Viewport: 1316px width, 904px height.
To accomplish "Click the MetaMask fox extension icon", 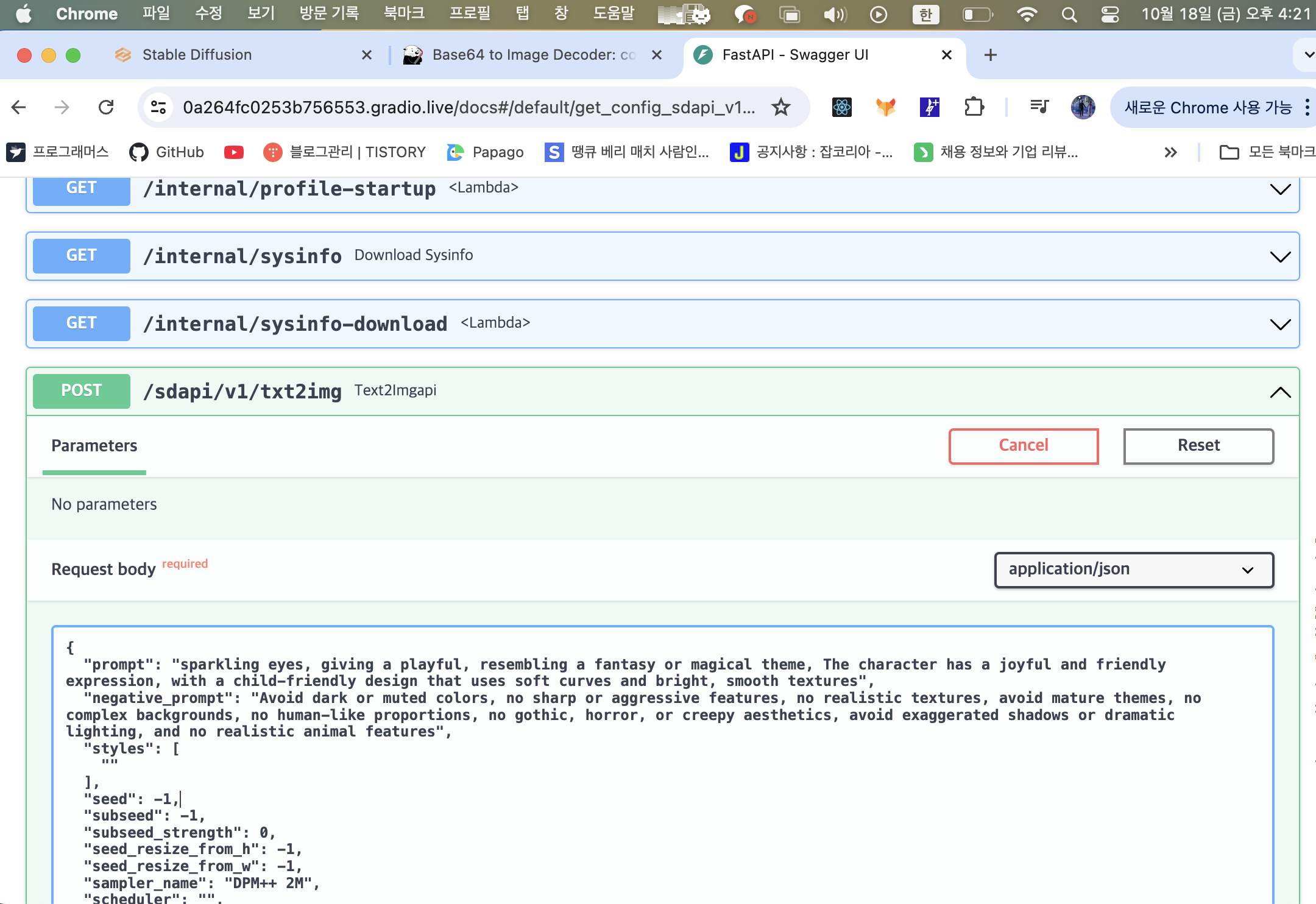I will coord(885,107).
